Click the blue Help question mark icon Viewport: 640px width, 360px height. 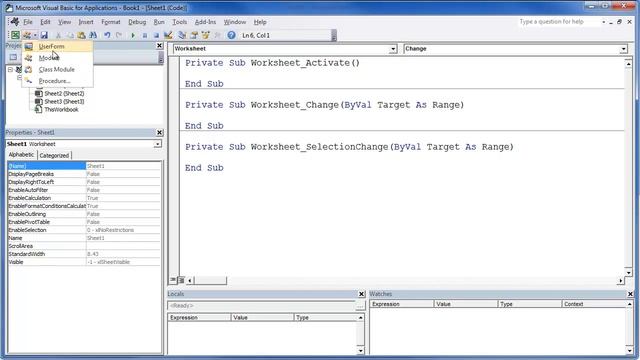coord(231,36)
